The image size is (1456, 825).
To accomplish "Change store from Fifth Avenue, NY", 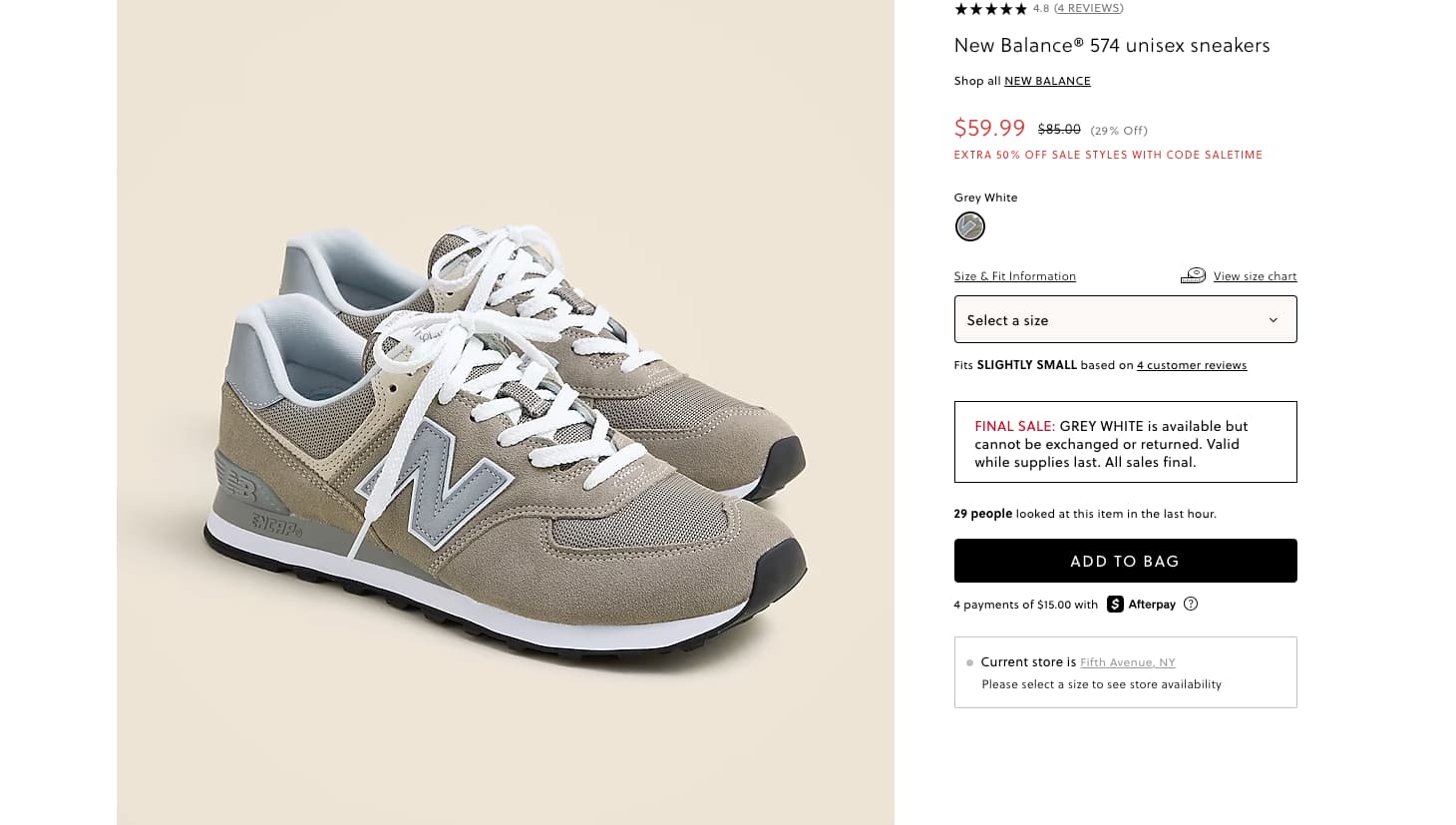I will click(x=1127, y=662).
